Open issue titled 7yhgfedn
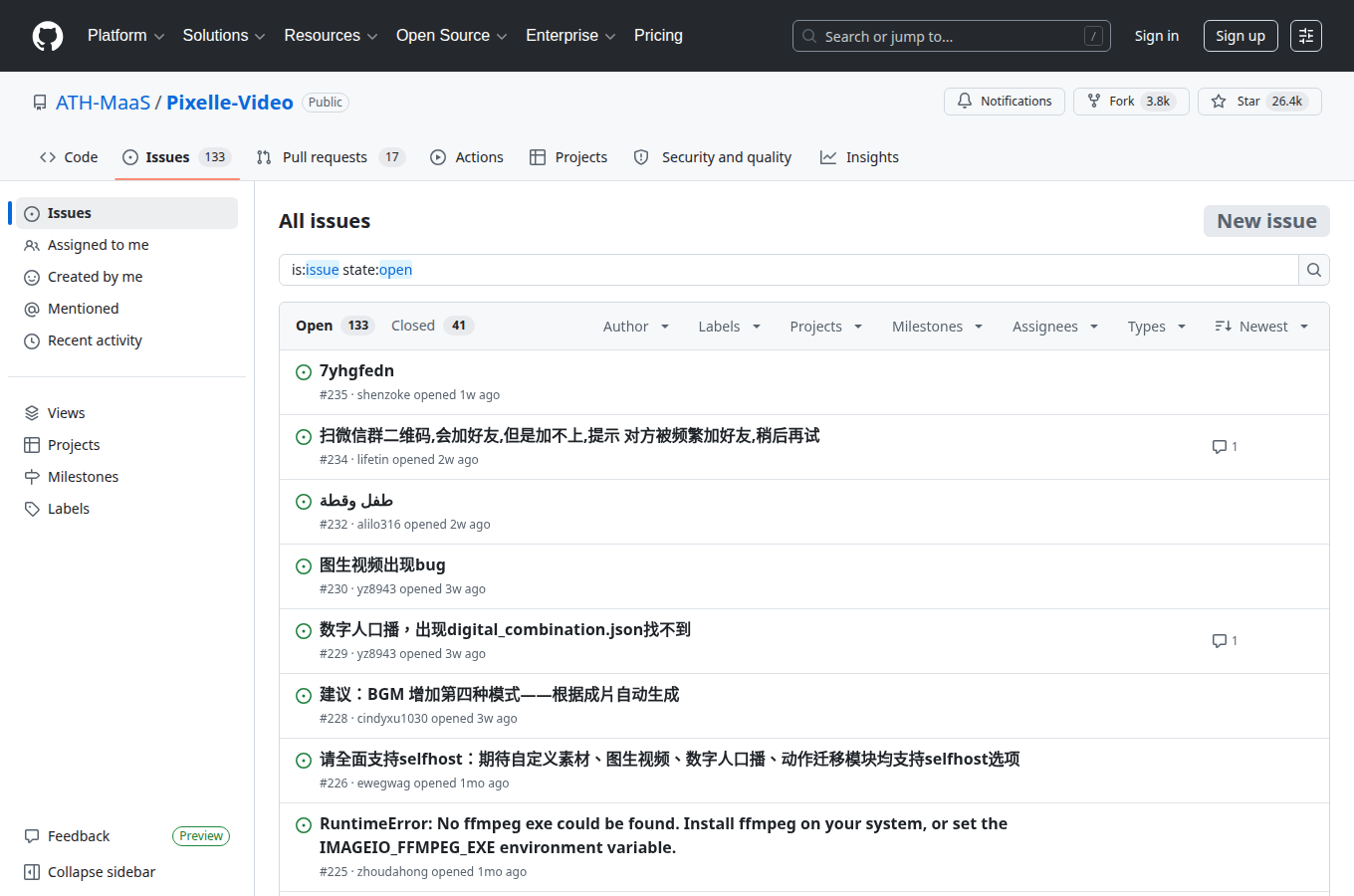This screenshot has height=896, width=1354. (356, 371)
